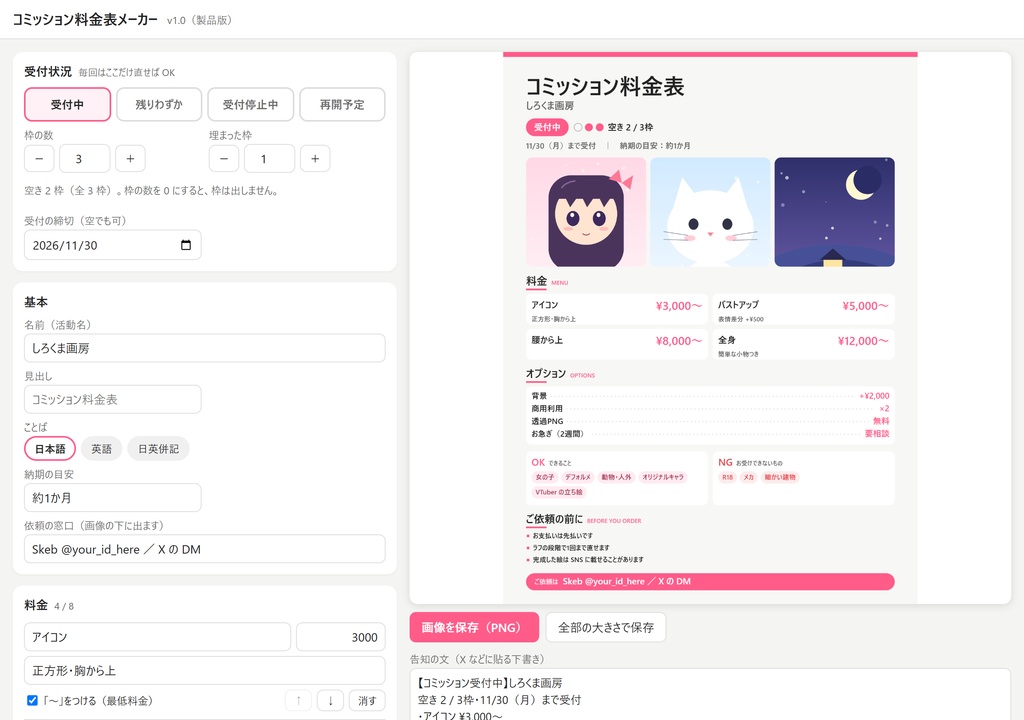Click the 受付中 badge in preview
1024x720 pixels.
(547, 127)
